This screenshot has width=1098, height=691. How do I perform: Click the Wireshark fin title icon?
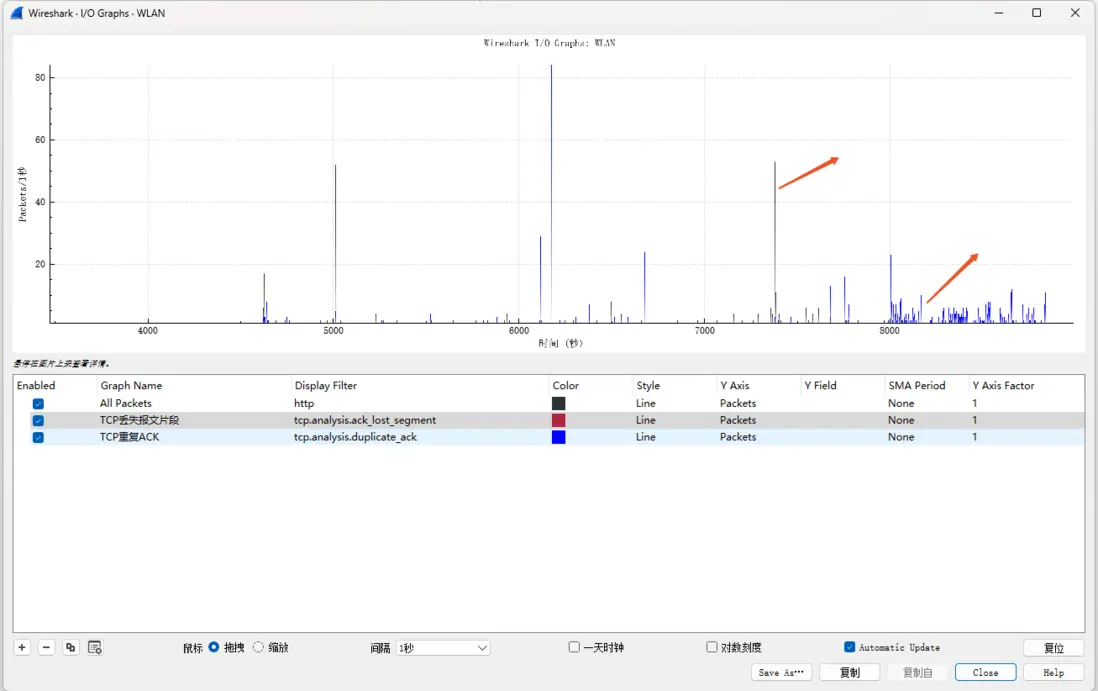point(17,13)
